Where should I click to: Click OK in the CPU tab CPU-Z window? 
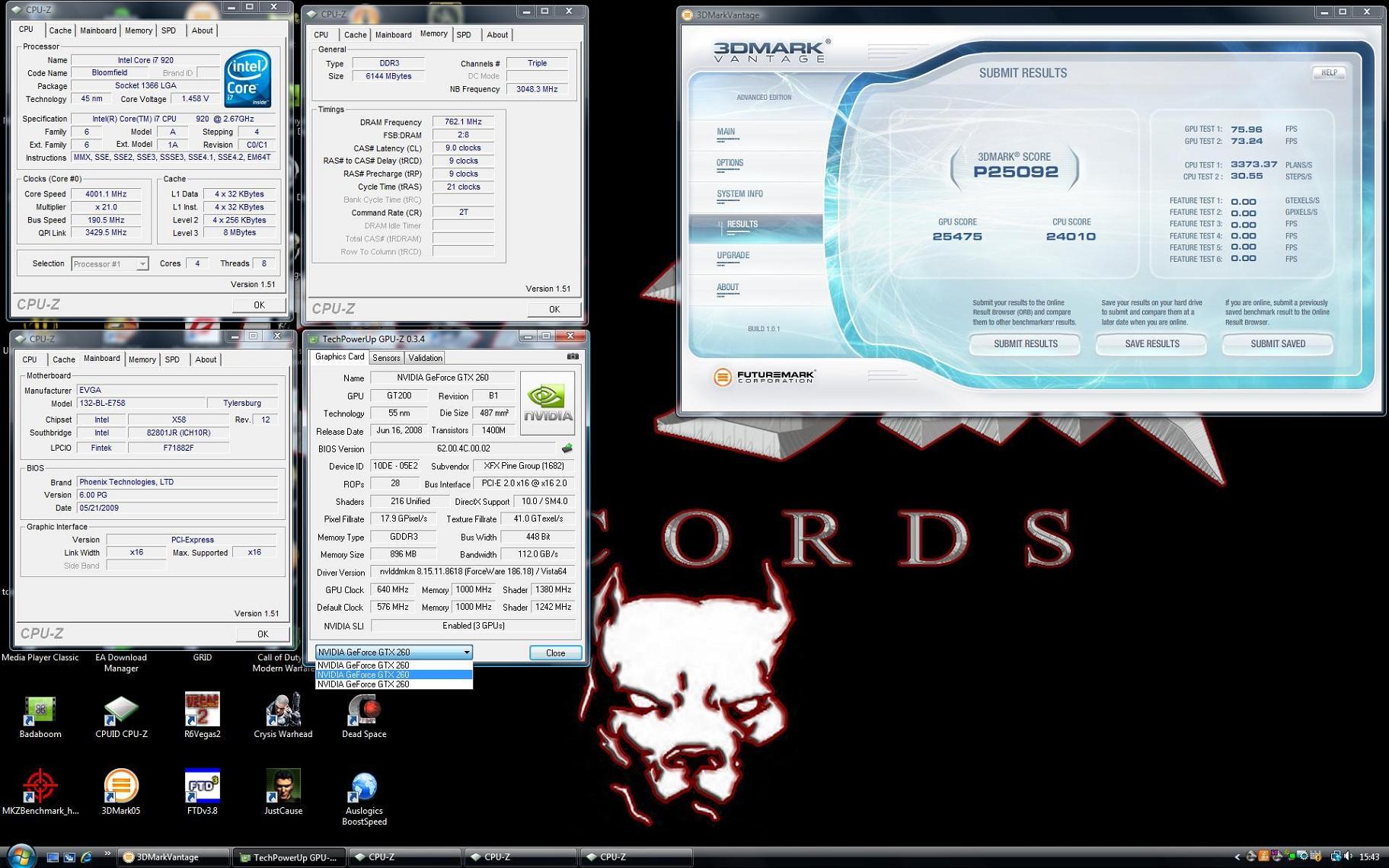pyautogui.click(x=259, y=305)
